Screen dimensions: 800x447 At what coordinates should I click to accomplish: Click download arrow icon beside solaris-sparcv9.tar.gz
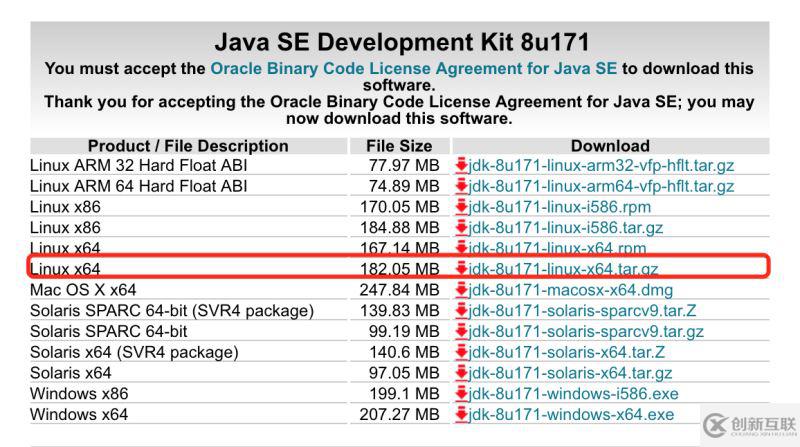461,332
